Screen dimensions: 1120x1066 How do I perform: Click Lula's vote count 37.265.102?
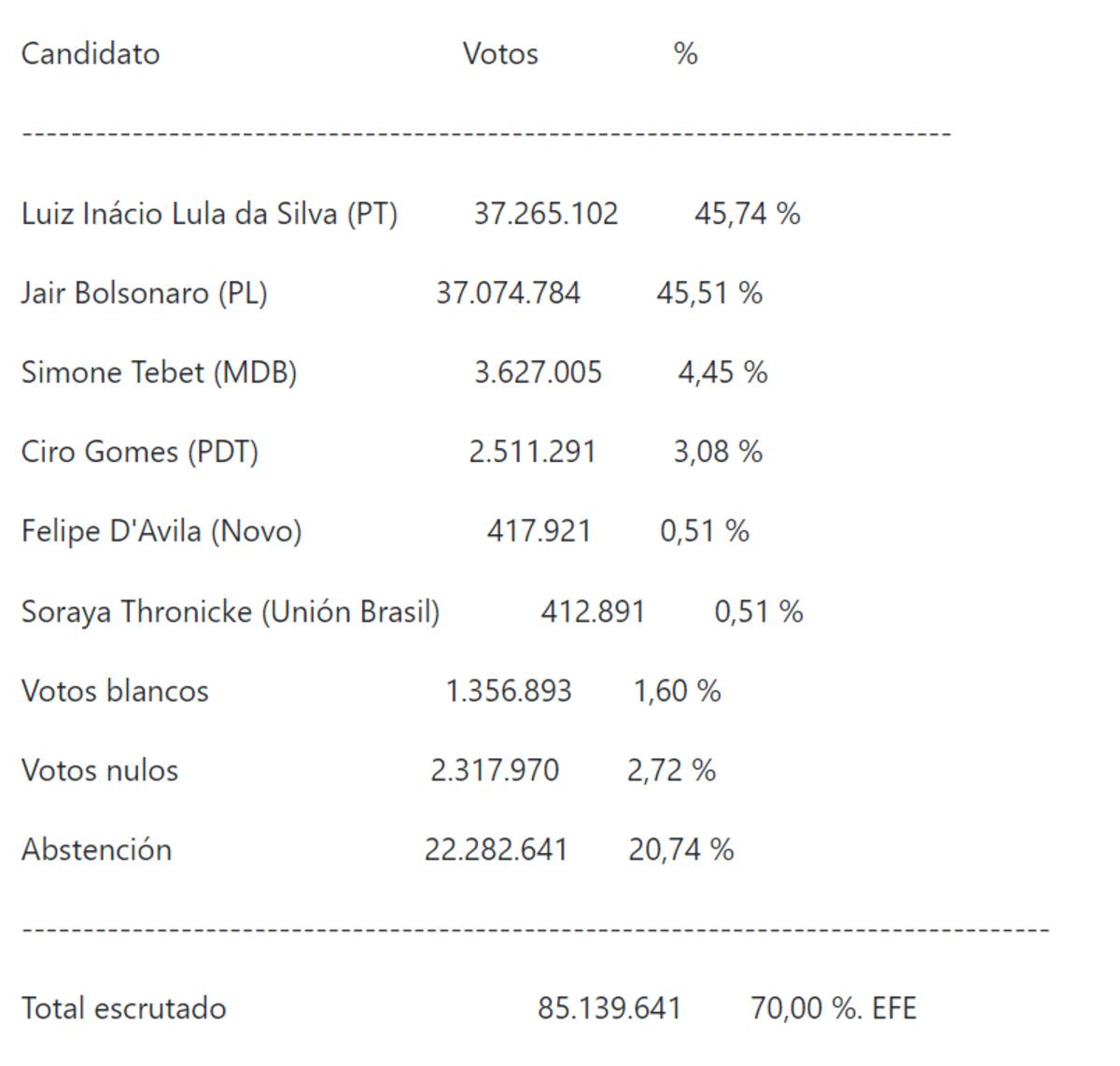tap(546, 214)
